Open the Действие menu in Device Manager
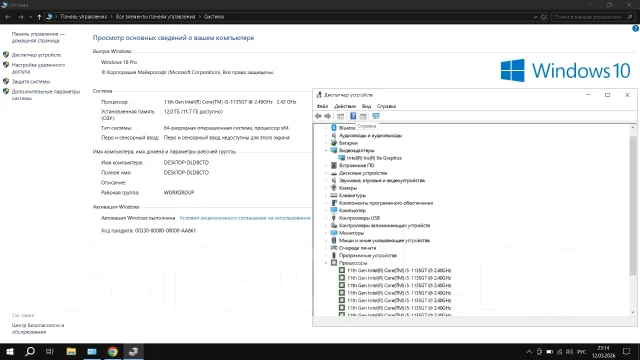This screenshot has width=640, height=360. coord(345,106)
